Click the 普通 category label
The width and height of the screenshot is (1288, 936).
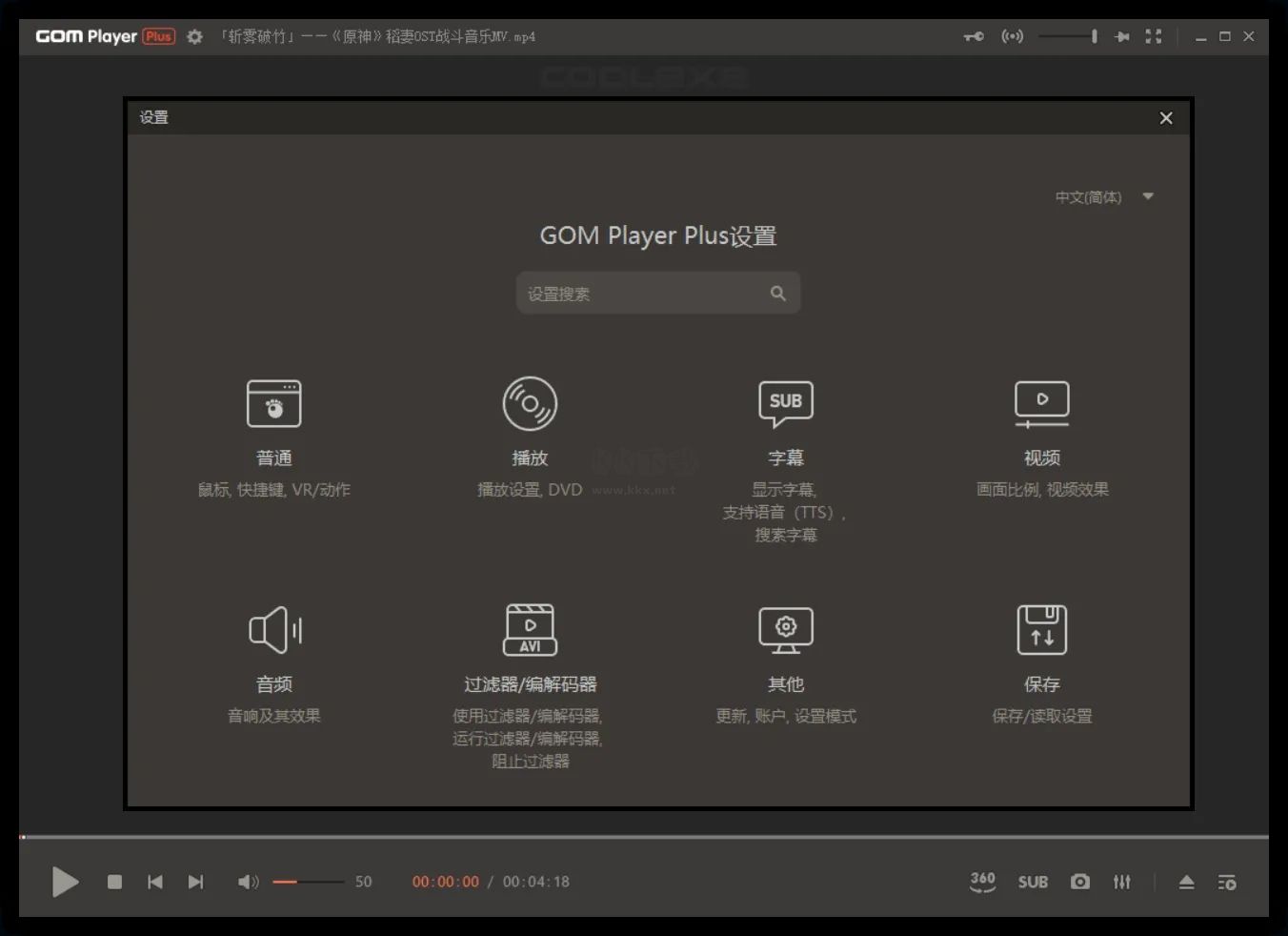tap(274, 458)
